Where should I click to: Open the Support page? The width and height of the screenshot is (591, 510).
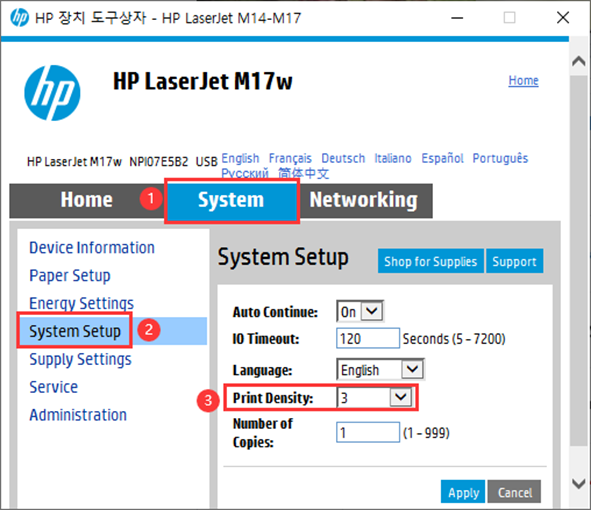[x=514, y=261]
